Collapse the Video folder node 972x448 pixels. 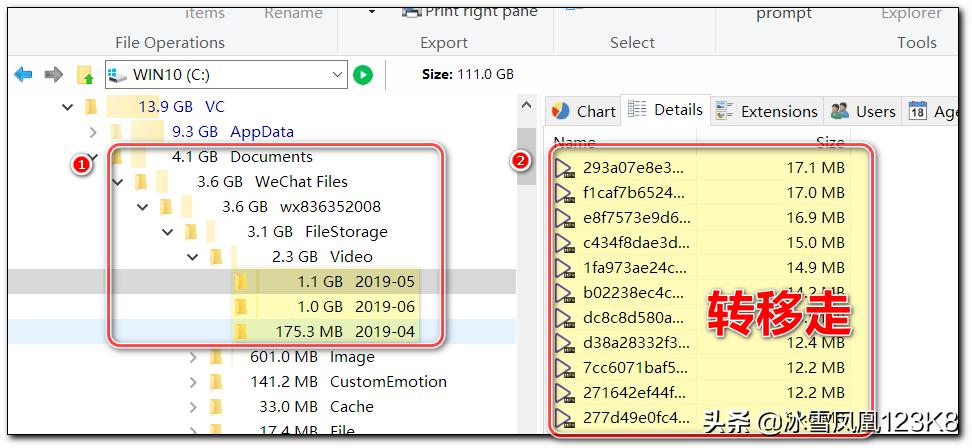point(193,257)
